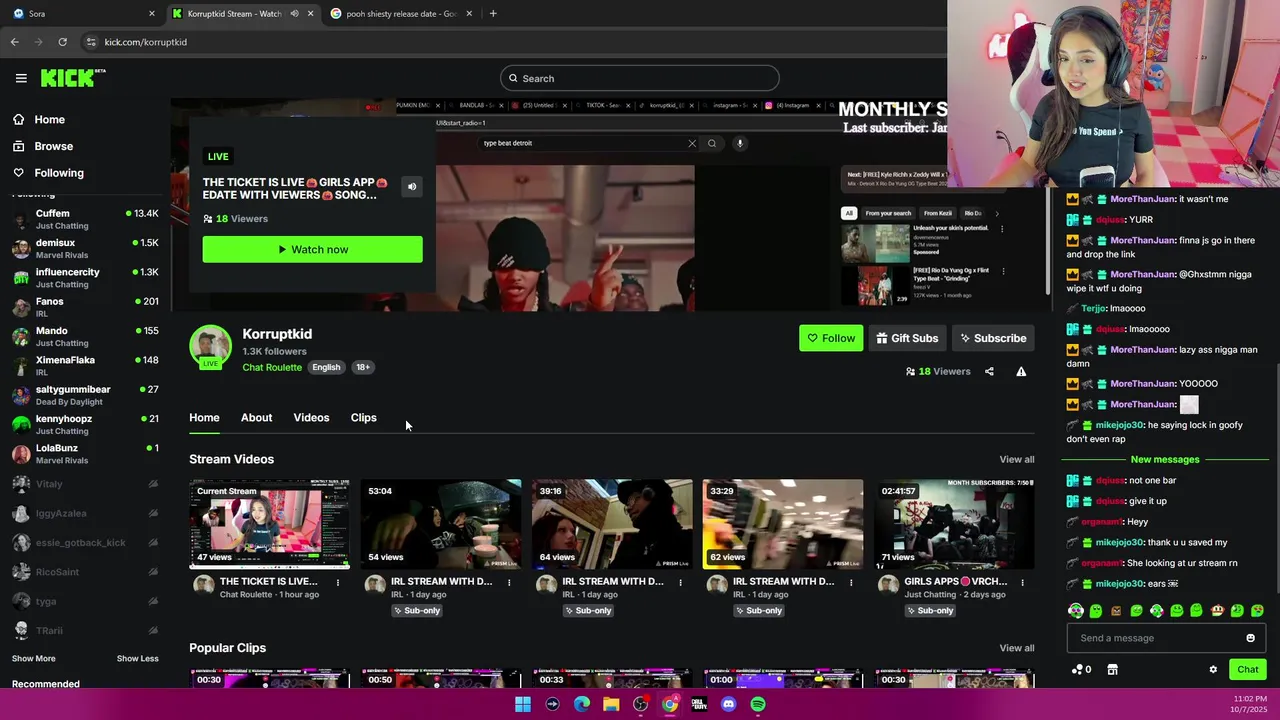Subscribe to Korruptkid

[993, 338]
